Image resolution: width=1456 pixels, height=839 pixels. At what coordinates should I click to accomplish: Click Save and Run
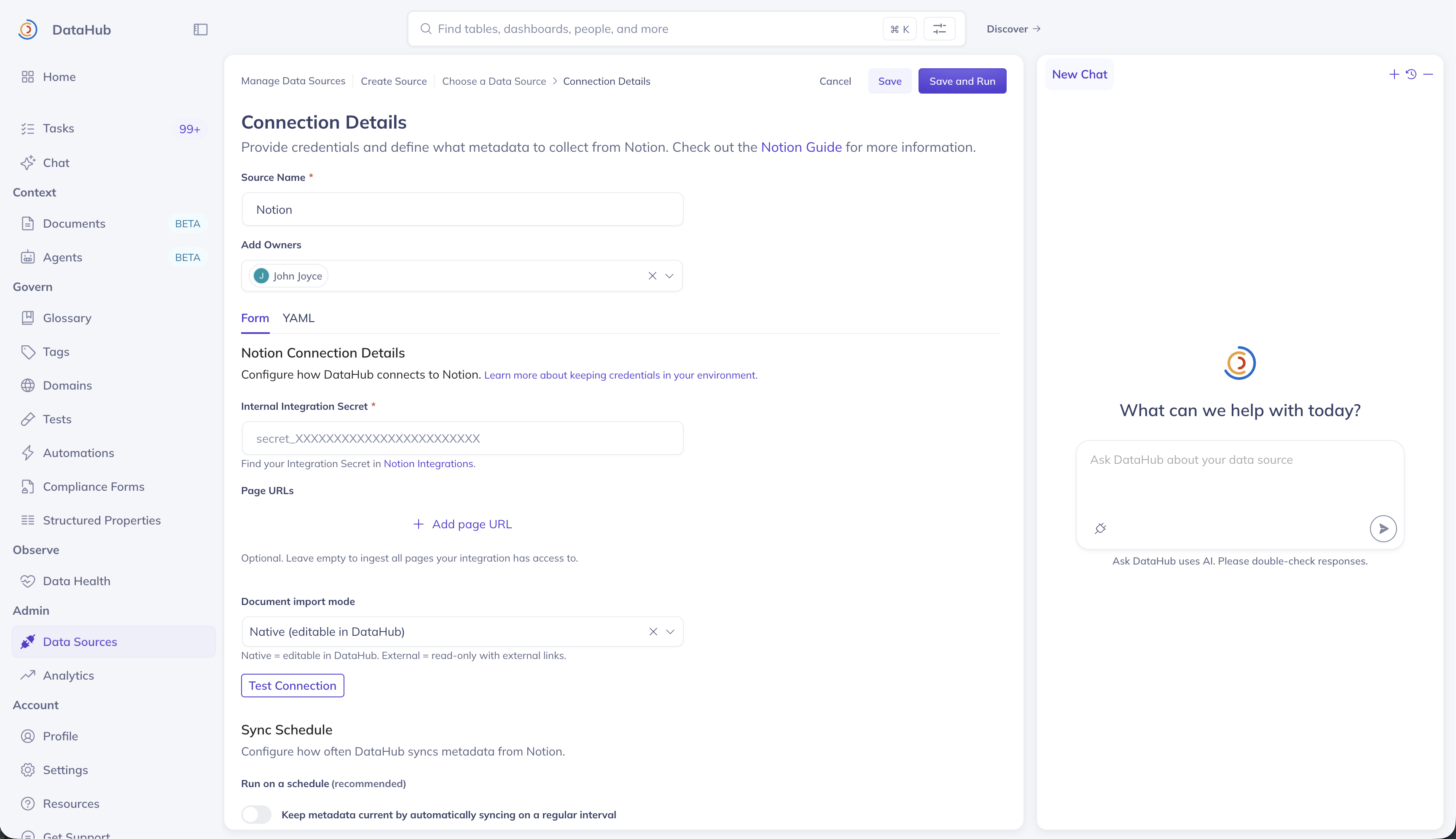click(x=962, y=81)
